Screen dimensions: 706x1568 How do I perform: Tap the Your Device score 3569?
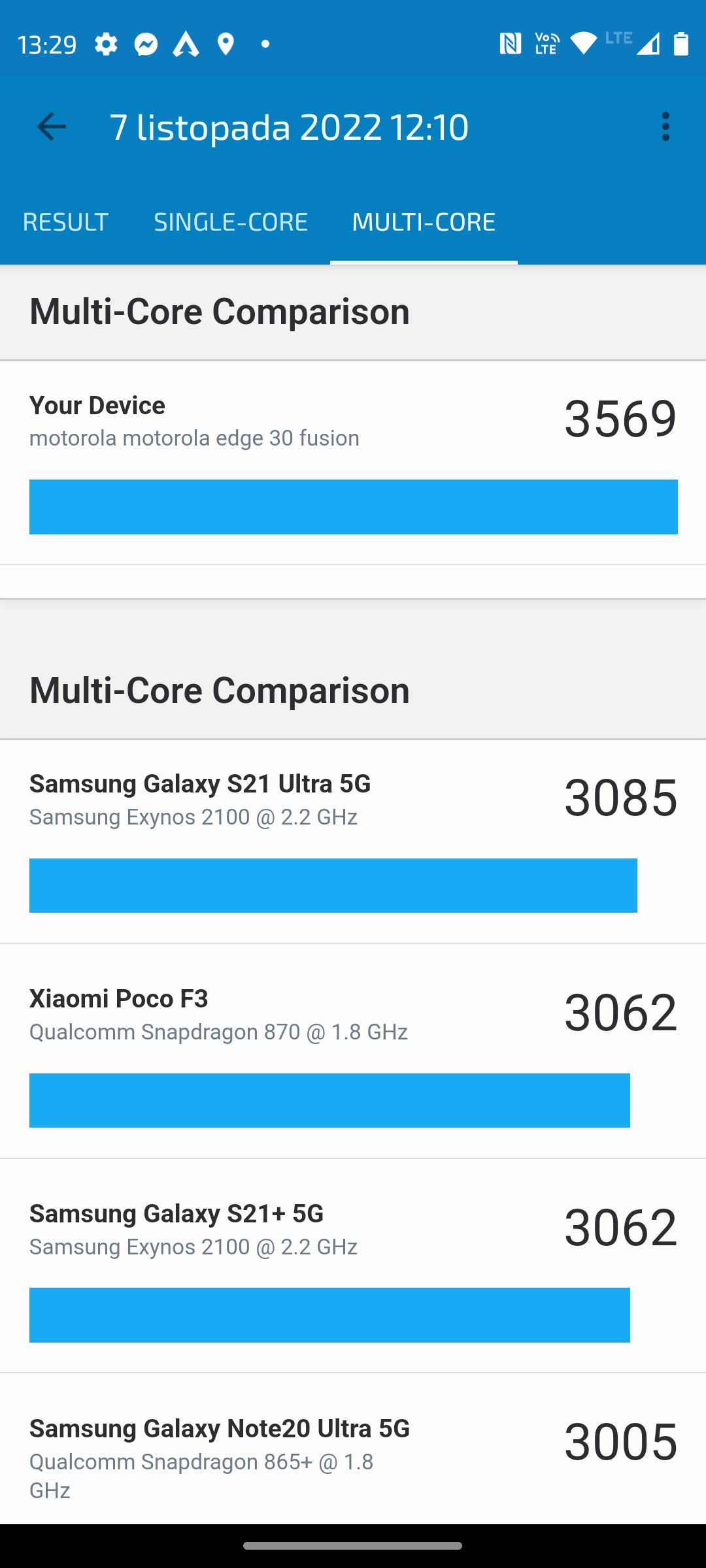pos(620,418)
